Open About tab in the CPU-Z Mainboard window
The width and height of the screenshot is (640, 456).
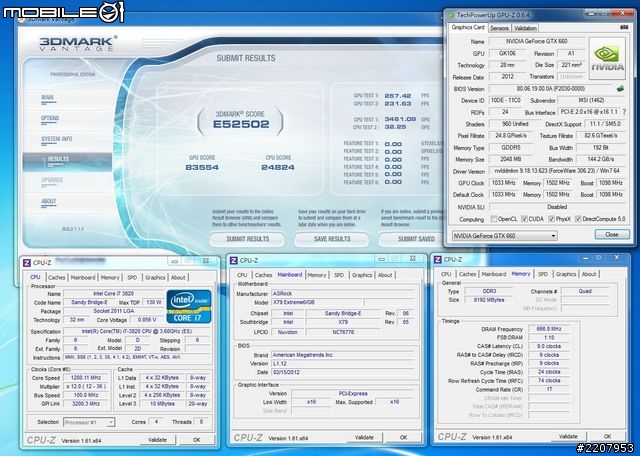tap(385, 275)
